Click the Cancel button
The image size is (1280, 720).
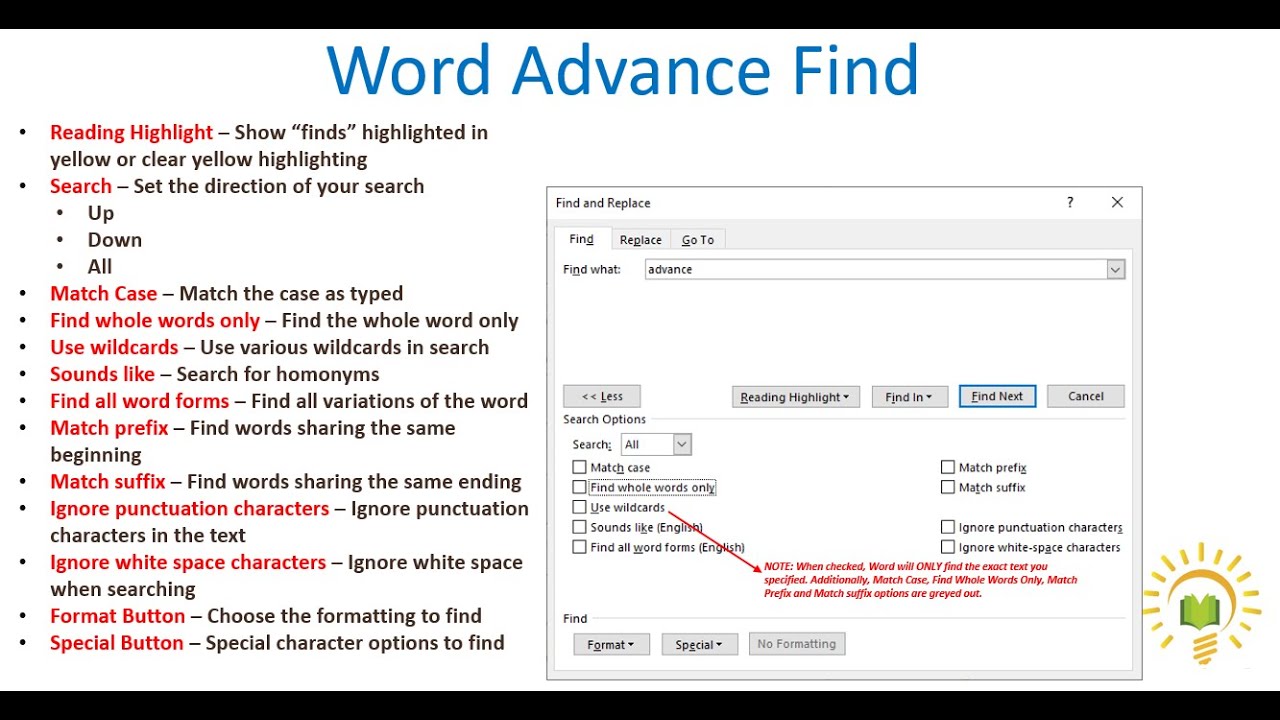click(1086, 396)
